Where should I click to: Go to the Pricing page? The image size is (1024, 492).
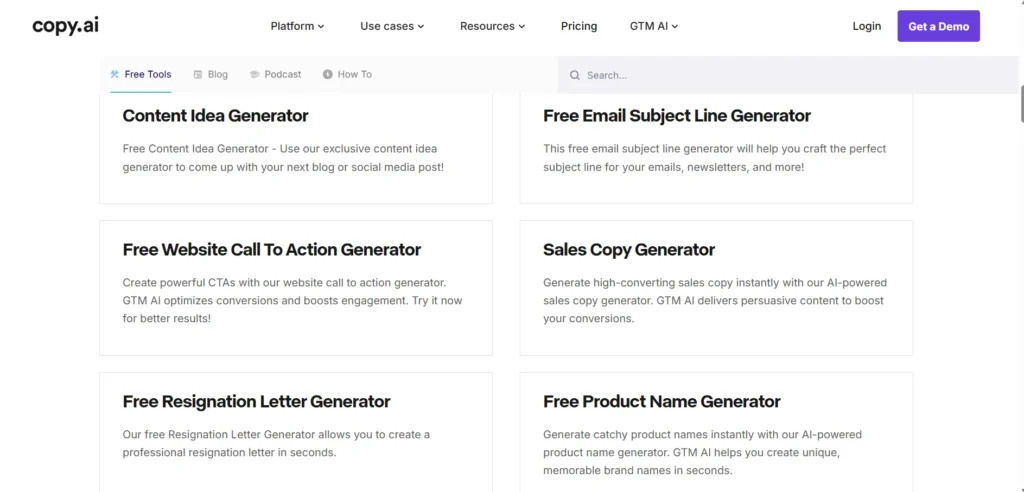(579, 26)
